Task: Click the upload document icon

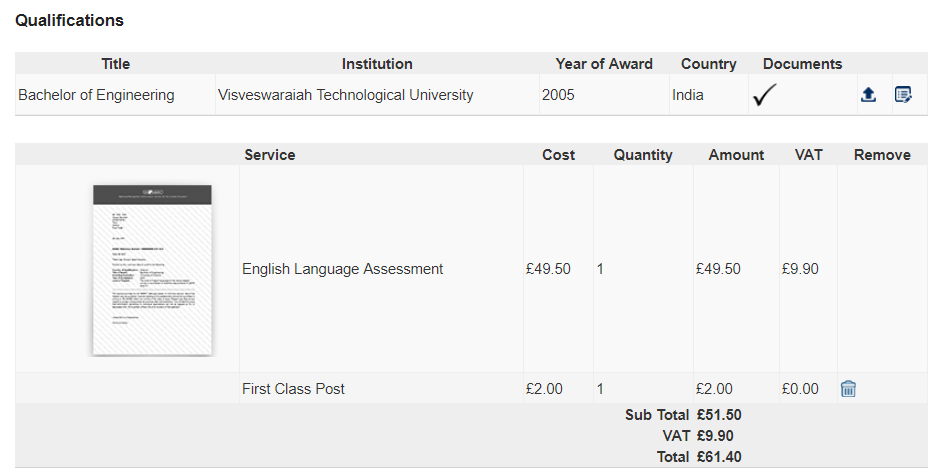Action: pos(868,95)
